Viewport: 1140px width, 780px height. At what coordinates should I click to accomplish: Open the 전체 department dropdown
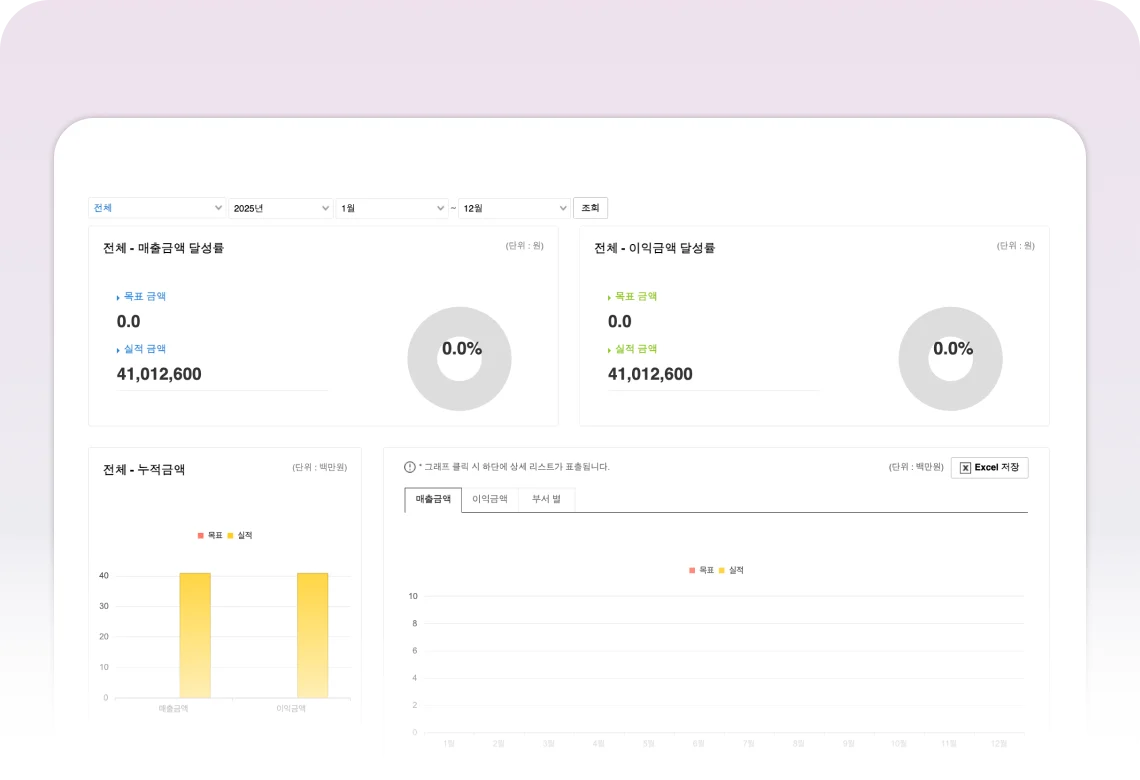click(x=157, y=208)
